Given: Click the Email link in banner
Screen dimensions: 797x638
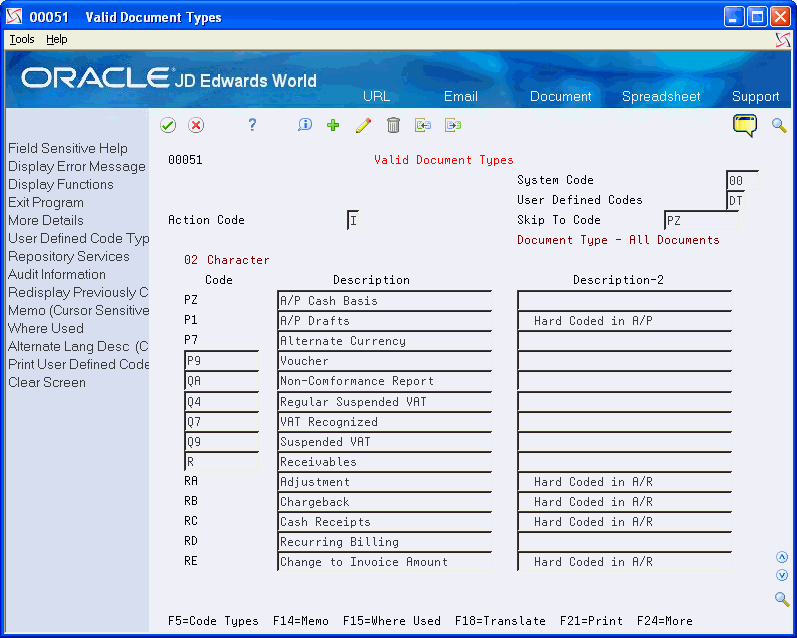Looking at the screenshot, I should (x=461, y=96).
